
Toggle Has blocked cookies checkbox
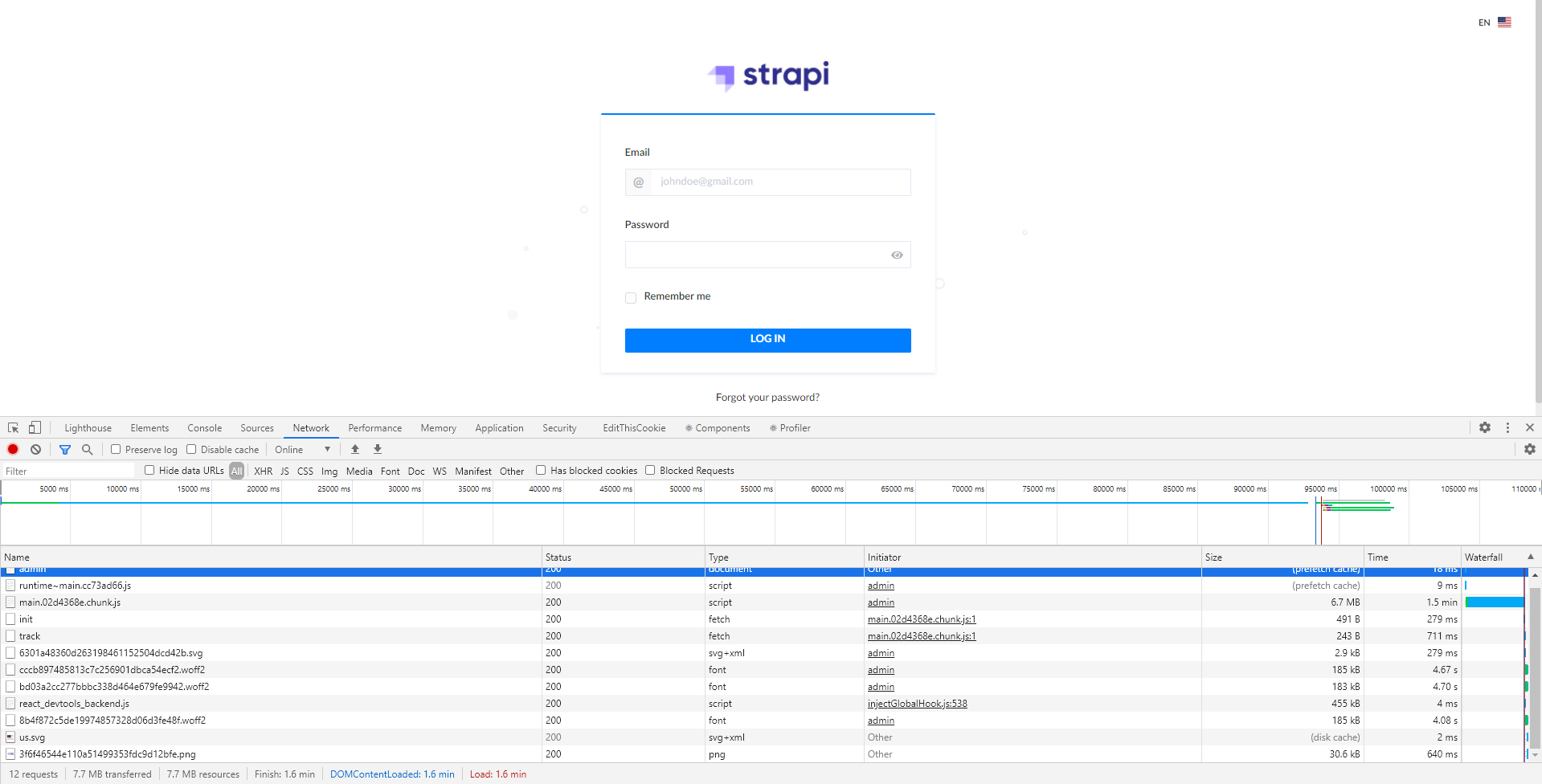[x=541, y=471]
